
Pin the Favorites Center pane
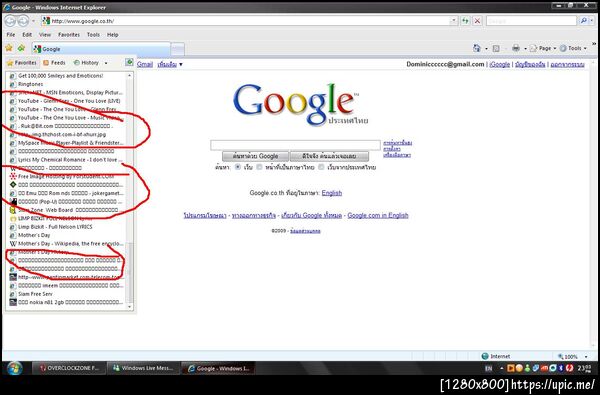point(129,62)
